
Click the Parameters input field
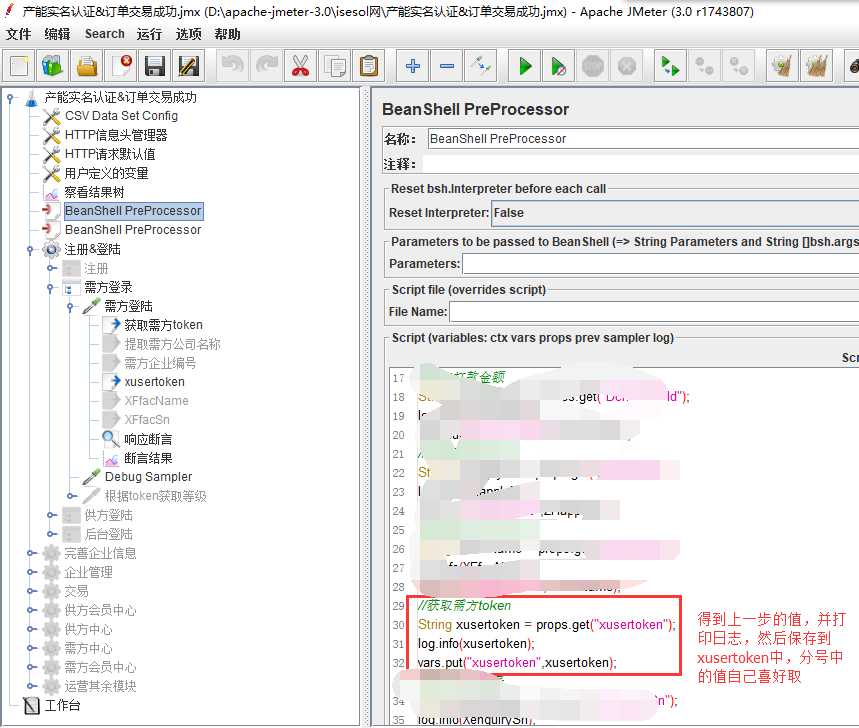[661, 263]
